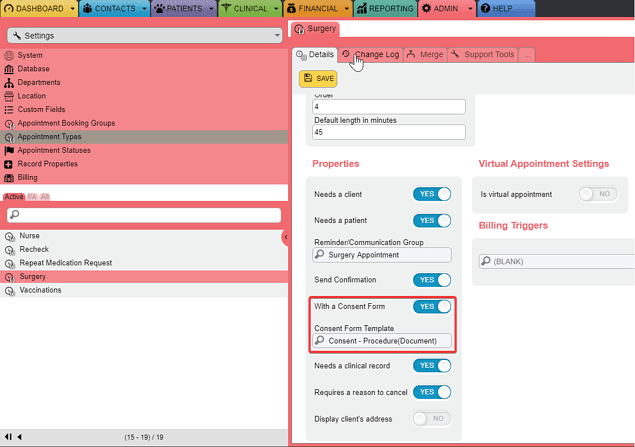Screen dimensions: 635x447
Task: Click the first page pagination icon
Action: [8, 437]
